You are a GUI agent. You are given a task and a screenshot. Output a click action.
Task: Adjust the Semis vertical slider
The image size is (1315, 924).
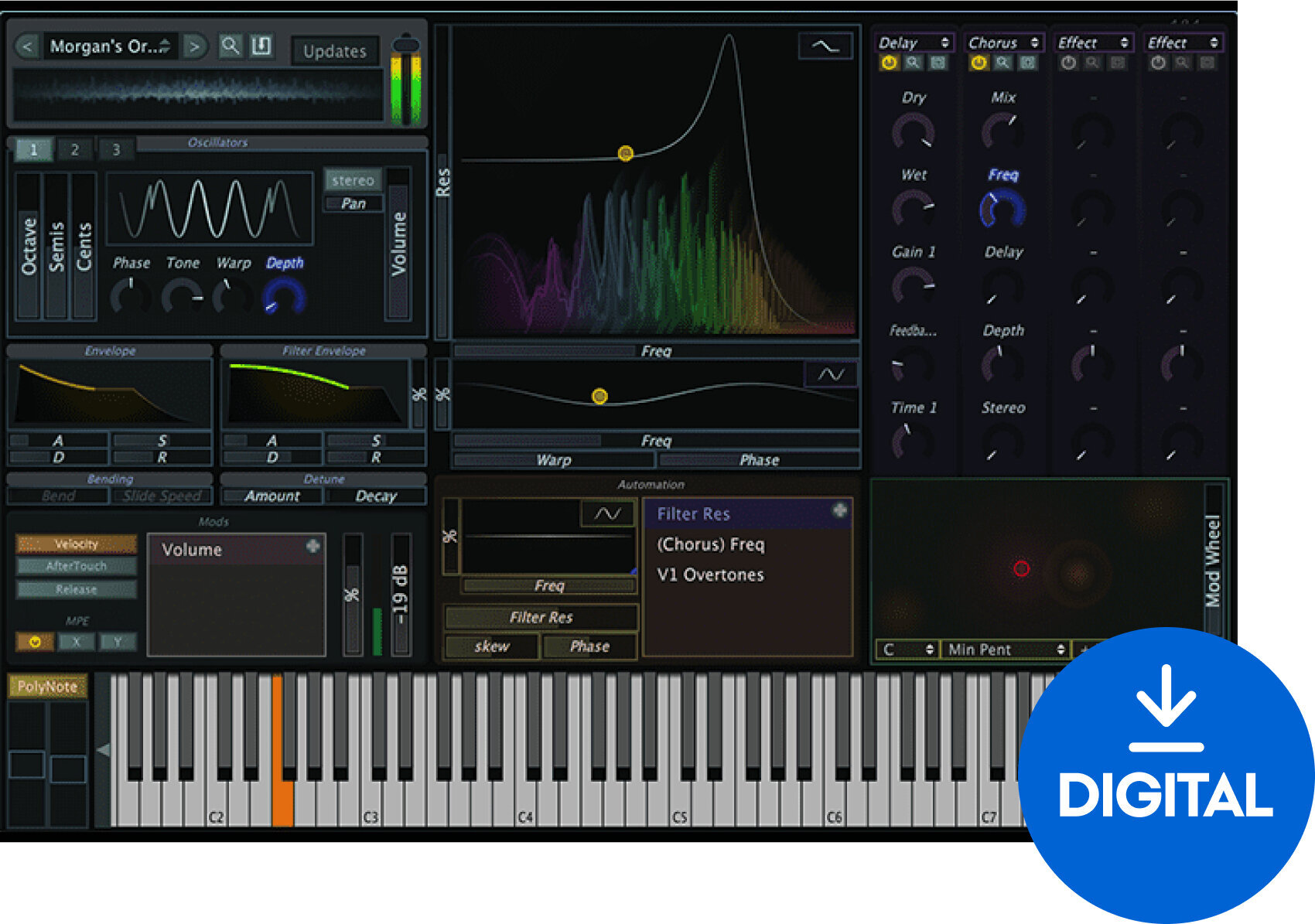point(56,245)
